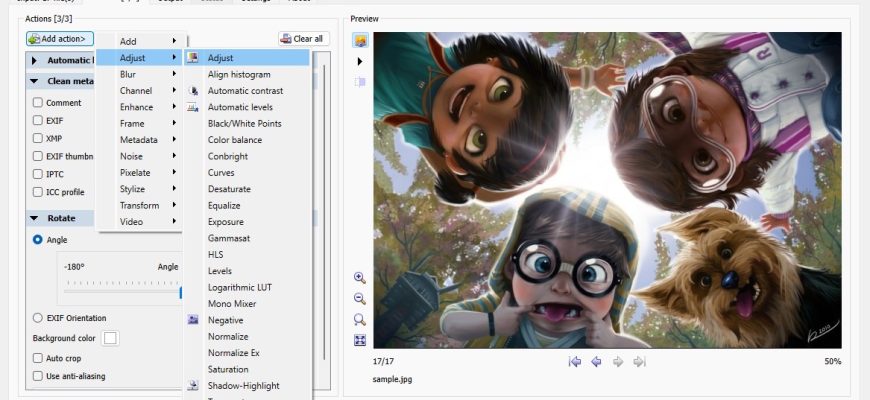Click the preview image of children
The image size is (870, 400).
[607, 190]
